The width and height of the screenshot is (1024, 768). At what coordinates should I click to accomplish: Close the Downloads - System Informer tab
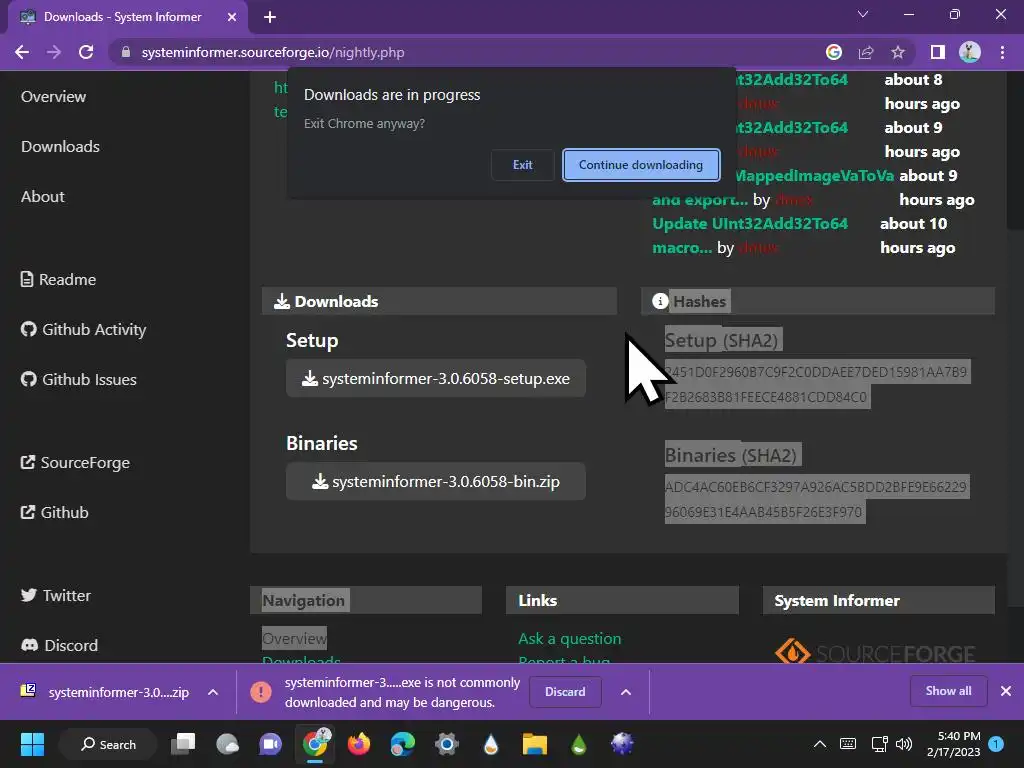(x=232, y=17)
